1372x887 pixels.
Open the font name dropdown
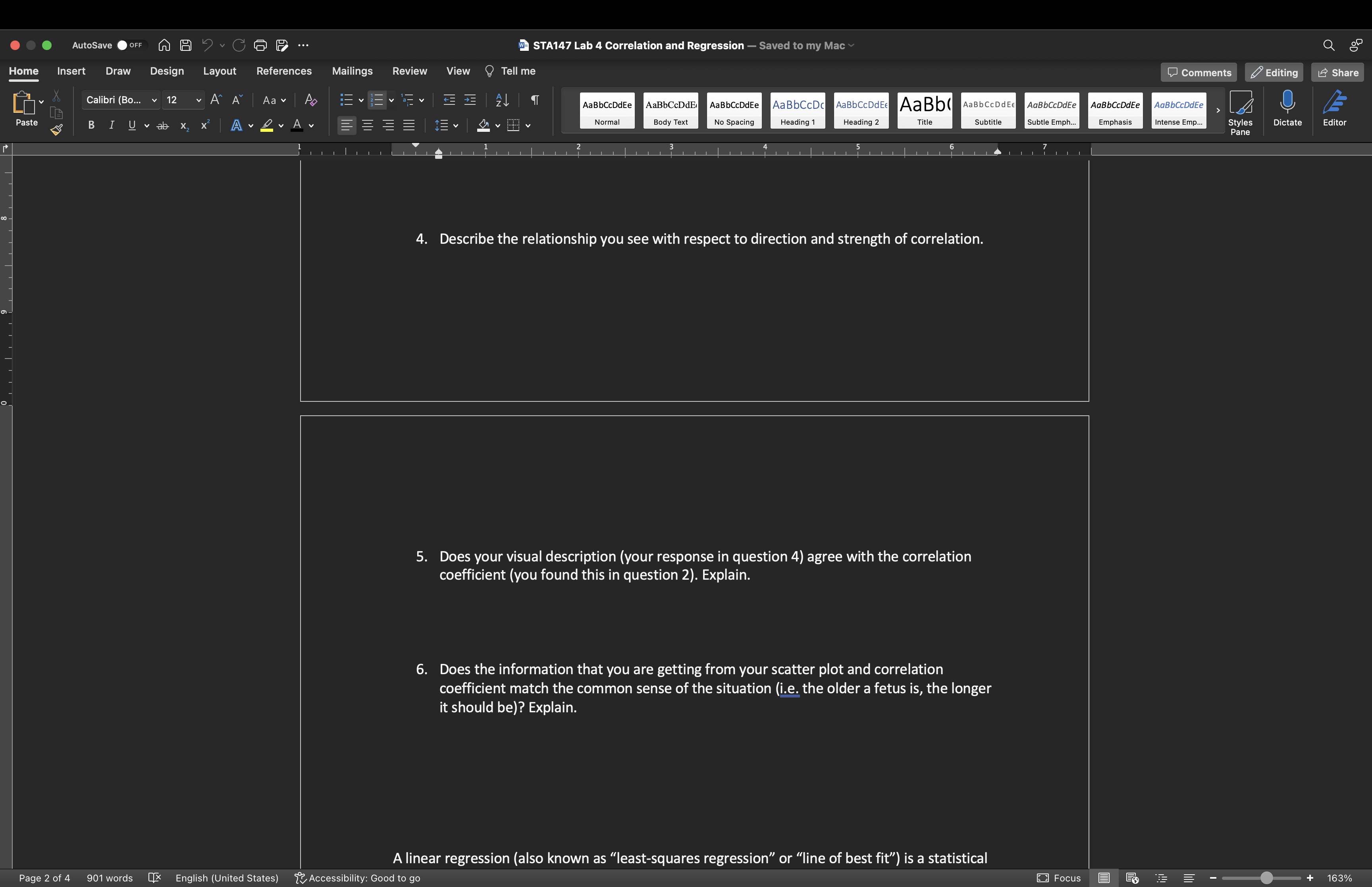tap(154, 100)
